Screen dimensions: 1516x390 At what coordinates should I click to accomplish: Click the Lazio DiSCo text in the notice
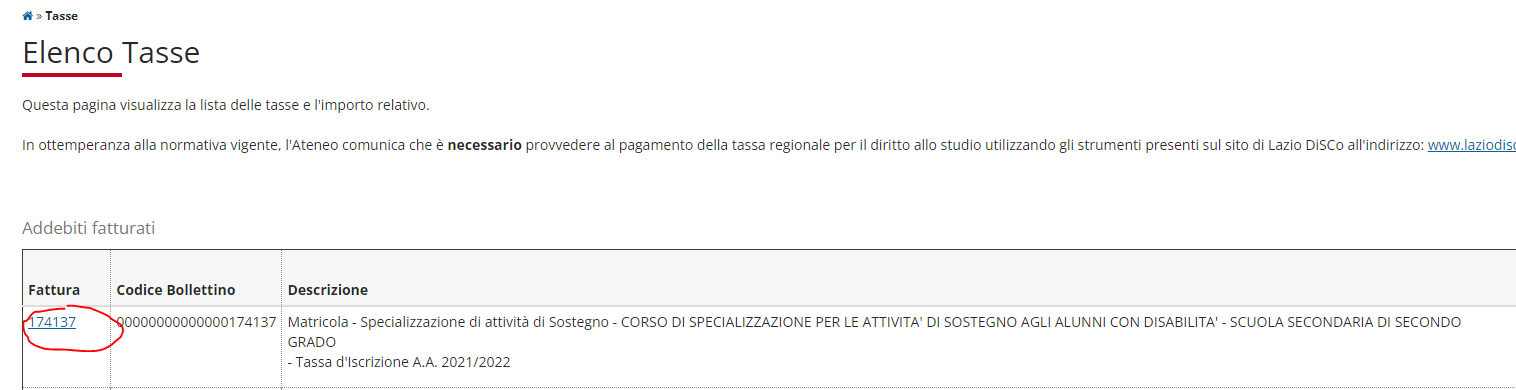tap(1379, 145)
